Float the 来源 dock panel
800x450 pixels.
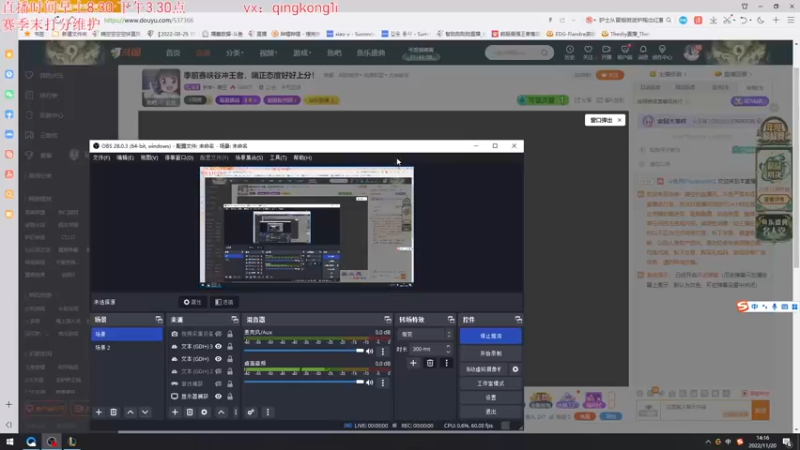pos(235,319)
